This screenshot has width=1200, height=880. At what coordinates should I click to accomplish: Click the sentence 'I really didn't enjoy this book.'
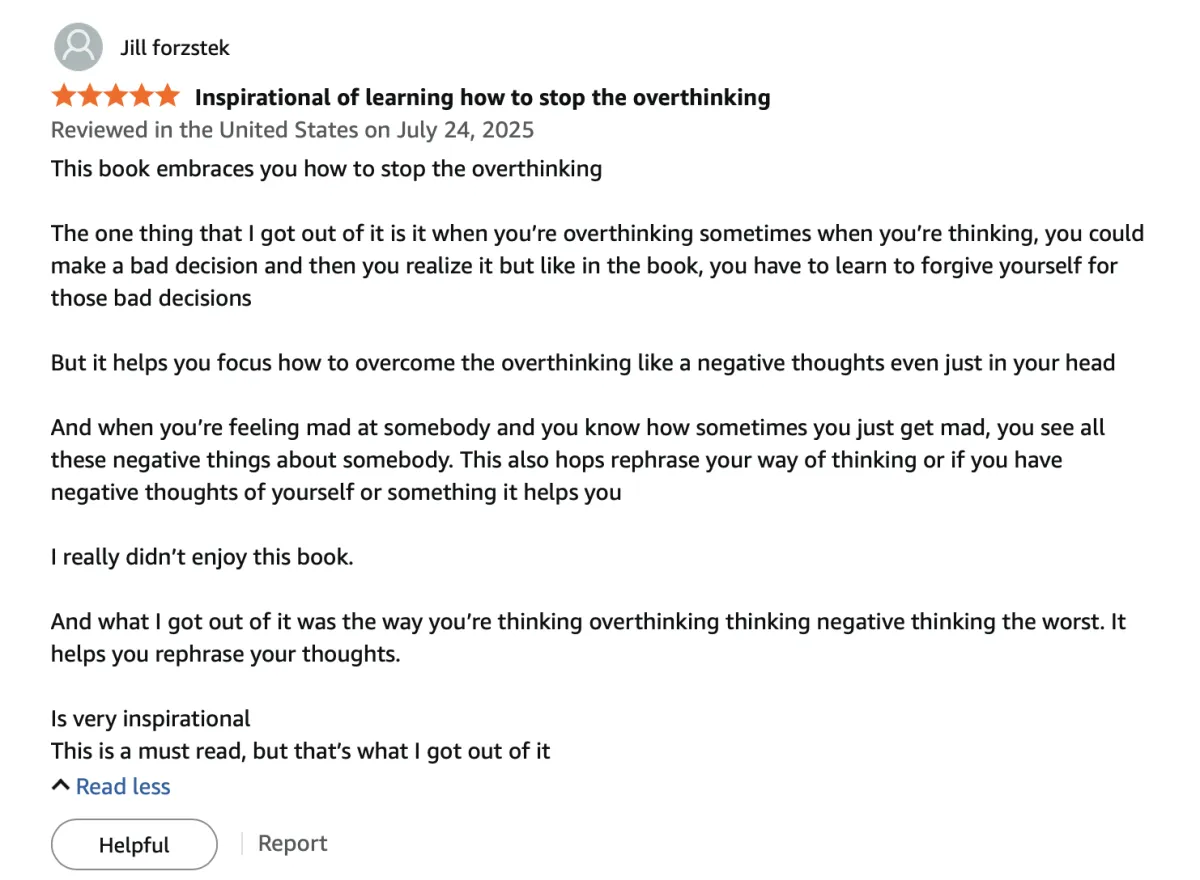coord(202,557)
